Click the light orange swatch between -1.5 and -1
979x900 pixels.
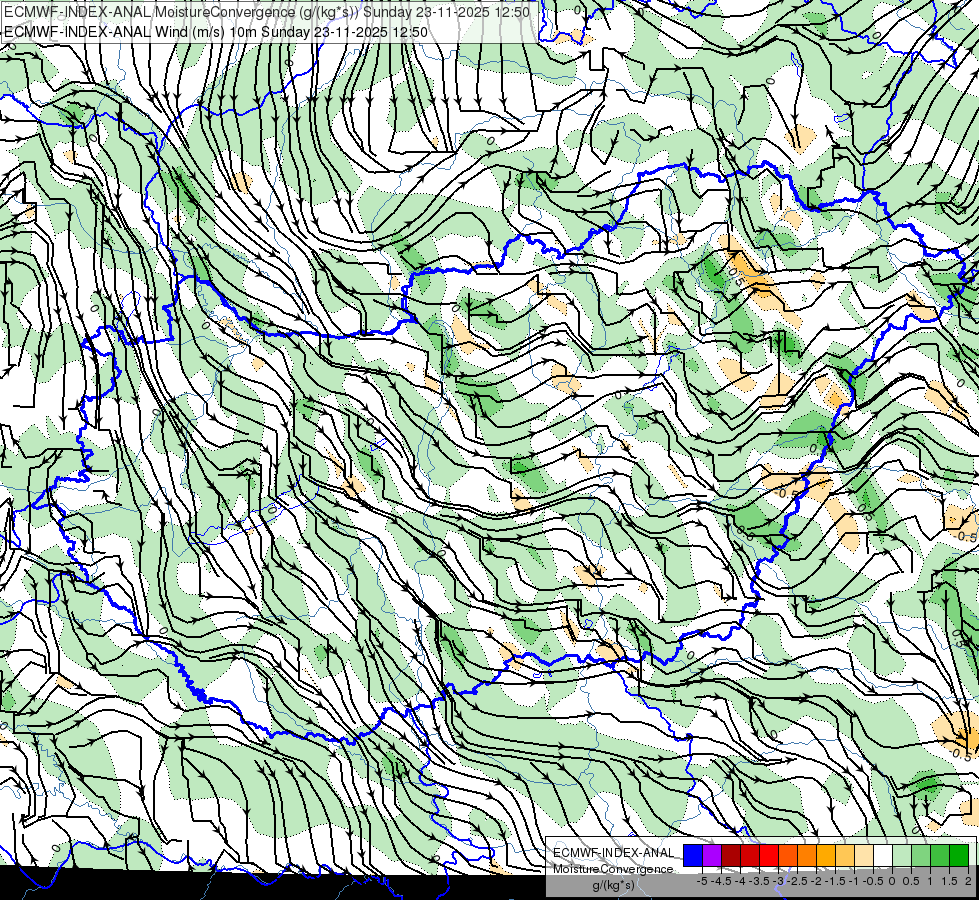pos(845,856)
